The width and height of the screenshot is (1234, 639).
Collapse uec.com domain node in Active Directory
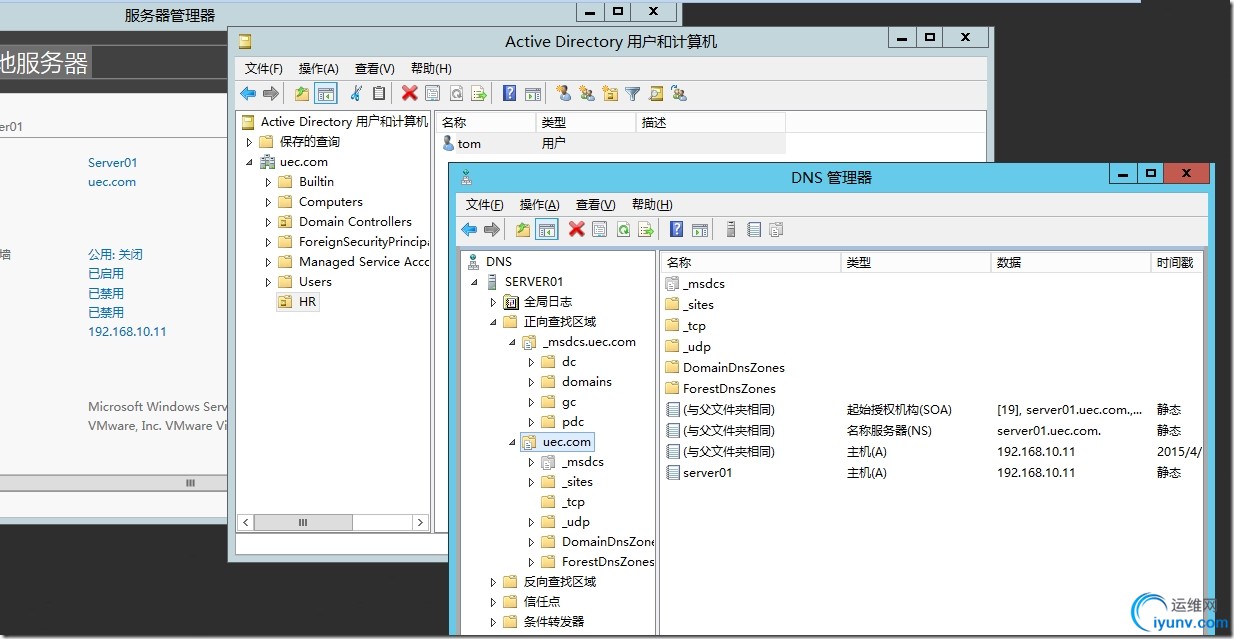pyautogui.click(x=249, y=162)
